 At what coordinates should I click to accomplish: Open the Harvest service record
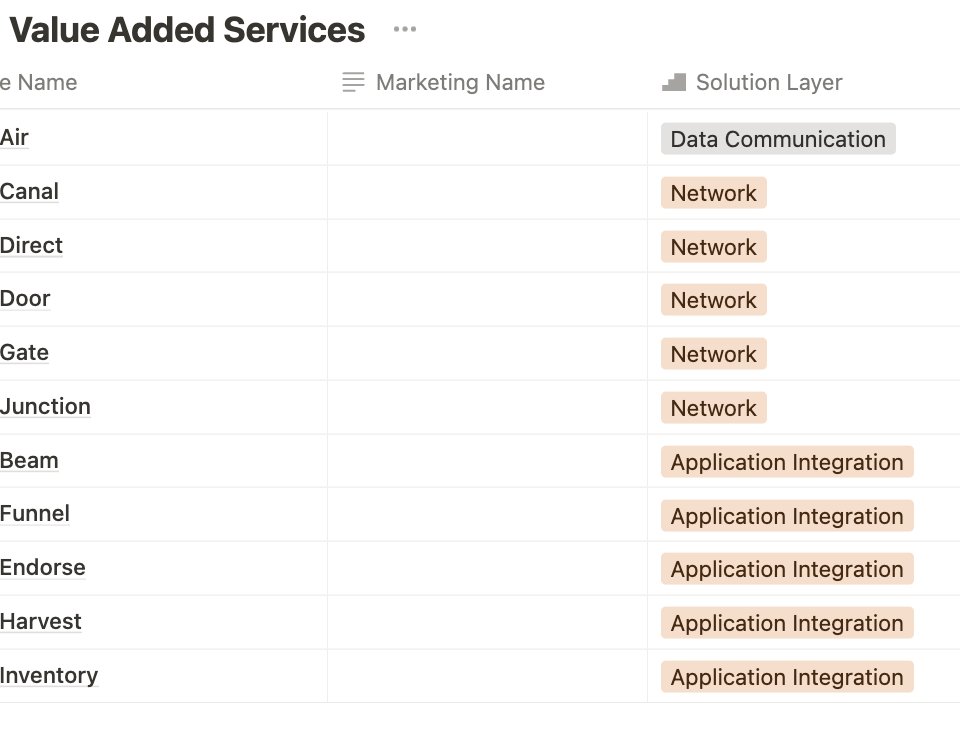click(x=41, y=621)
